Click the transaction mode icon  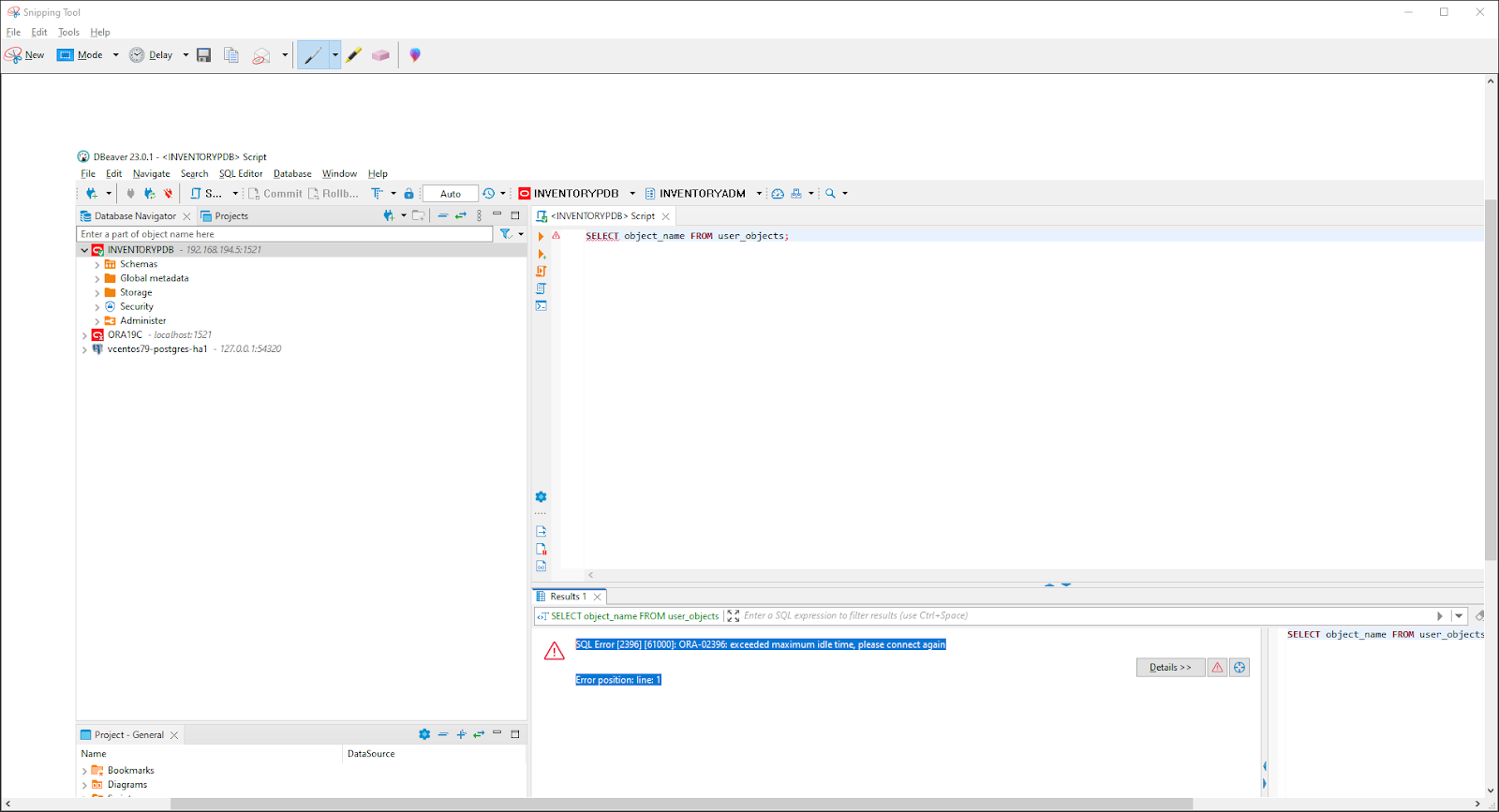coord(377,194)
